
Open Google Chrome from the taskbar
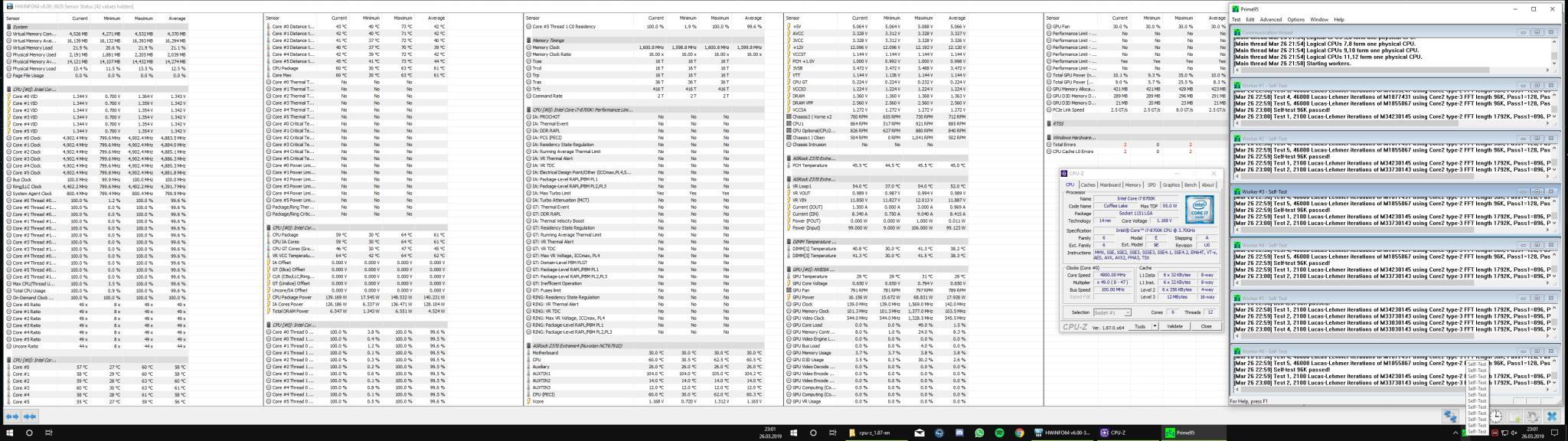[x=1019, y=433]
